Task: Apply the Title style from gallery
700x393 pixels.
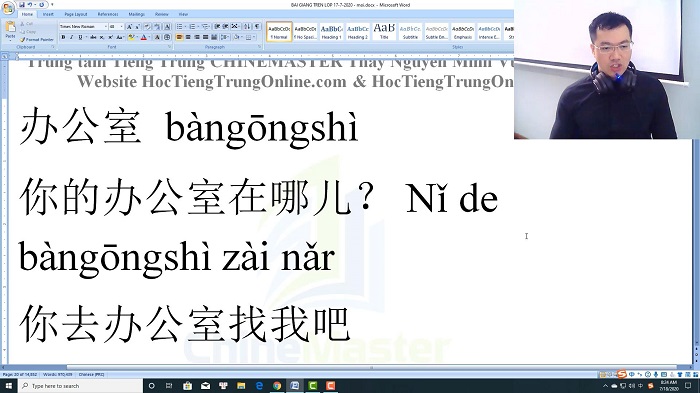Action: point(384,32)
